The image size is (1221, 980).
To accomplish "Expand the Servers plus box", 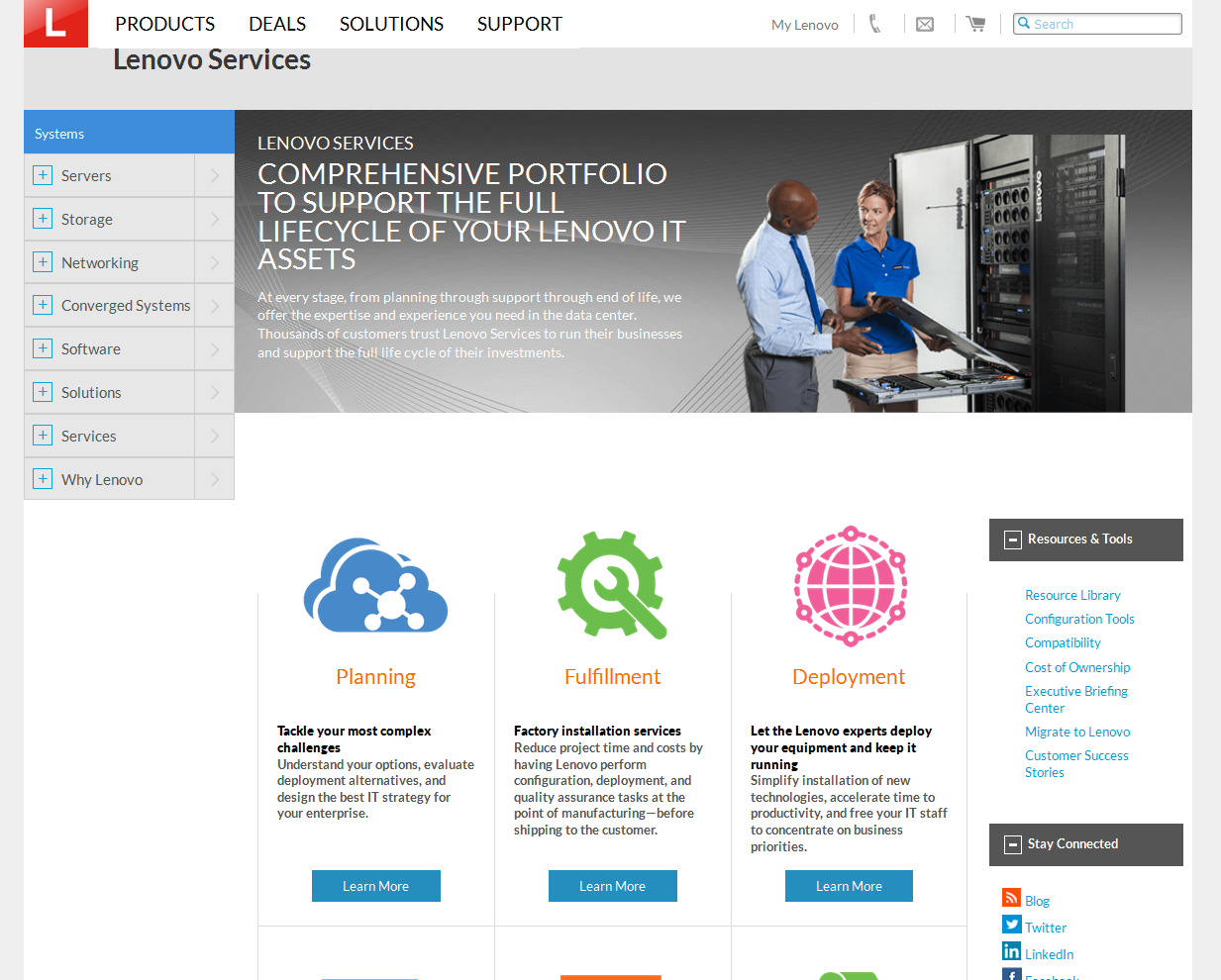I will (43, 175).
